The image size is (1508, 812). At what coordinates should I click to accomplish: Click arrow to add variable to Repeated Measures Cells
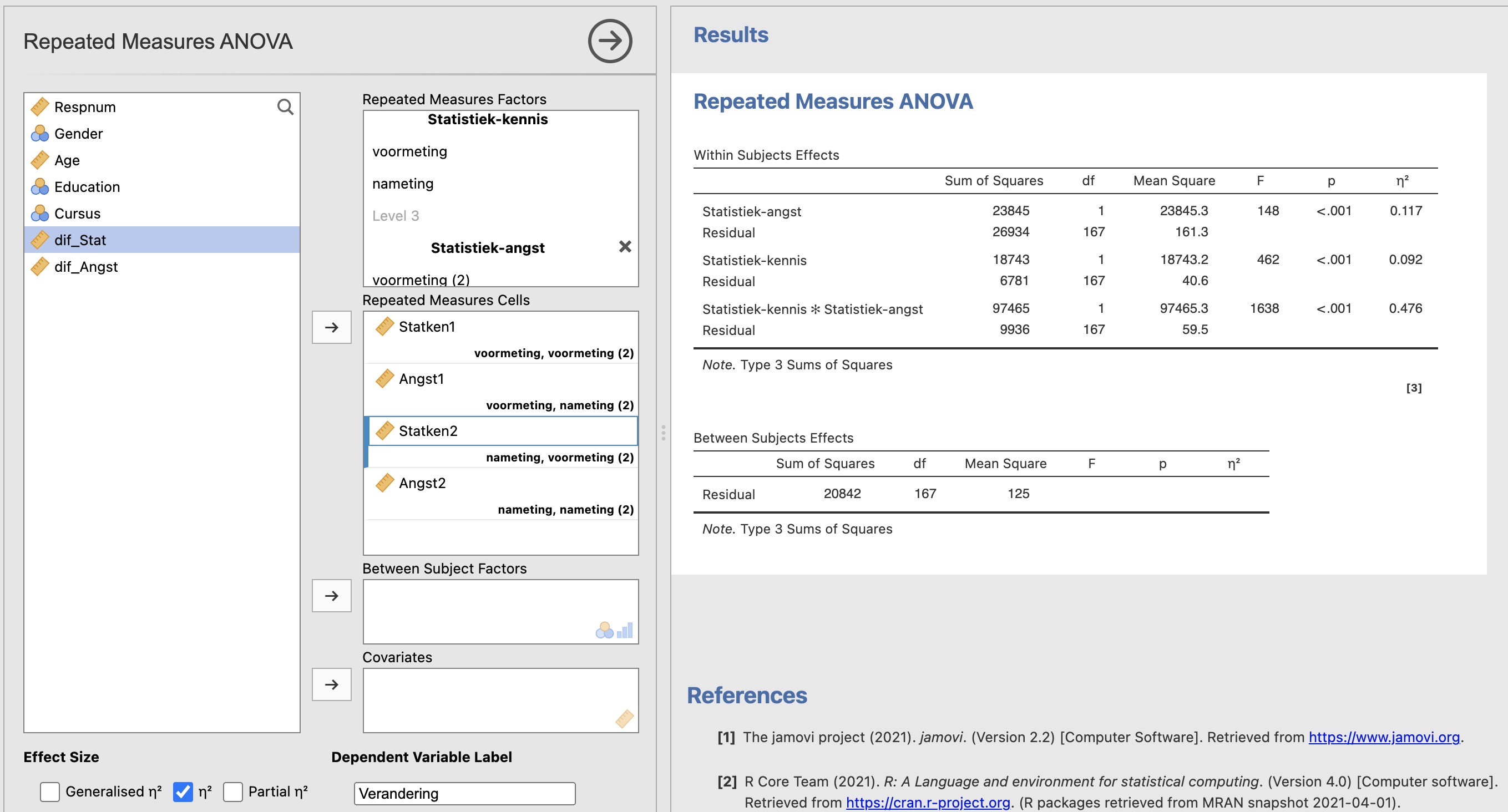click(x=331, y=328)
